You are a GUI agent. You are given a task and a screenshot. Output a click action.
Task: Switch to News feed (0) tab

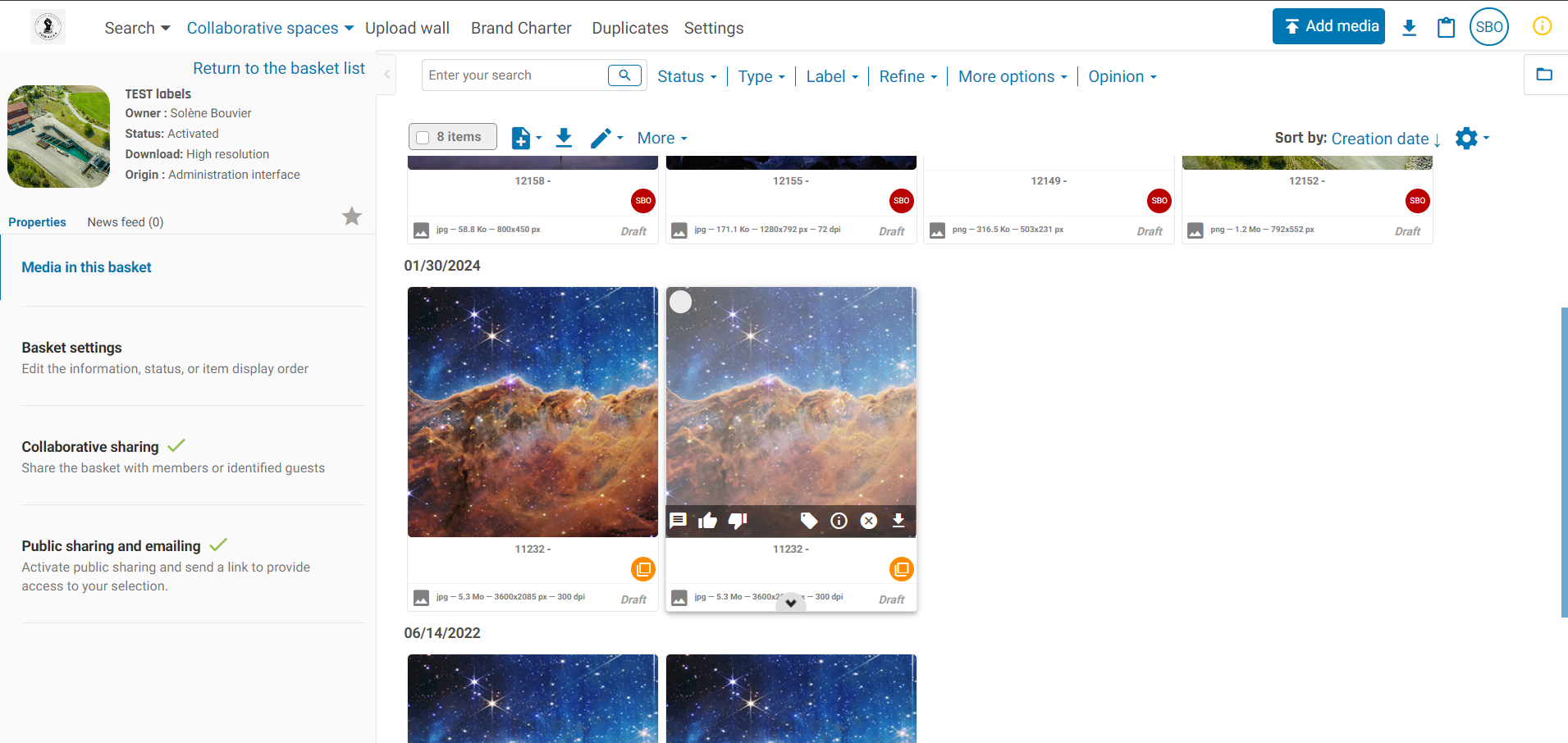[x=126, y=222]
